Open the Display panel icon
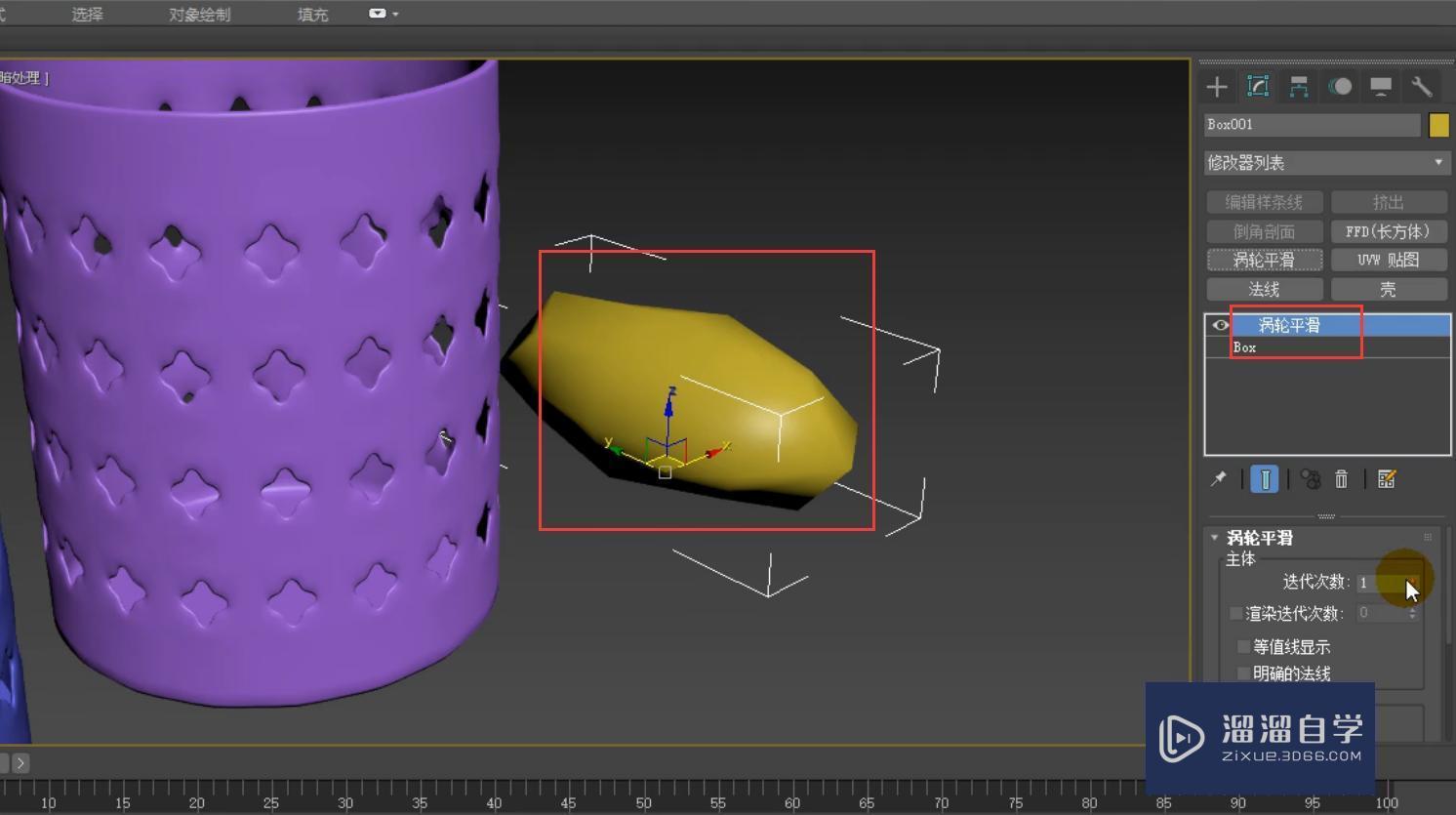The width and height of the screenshot is (1456, 815). (x=1381, y=87)
